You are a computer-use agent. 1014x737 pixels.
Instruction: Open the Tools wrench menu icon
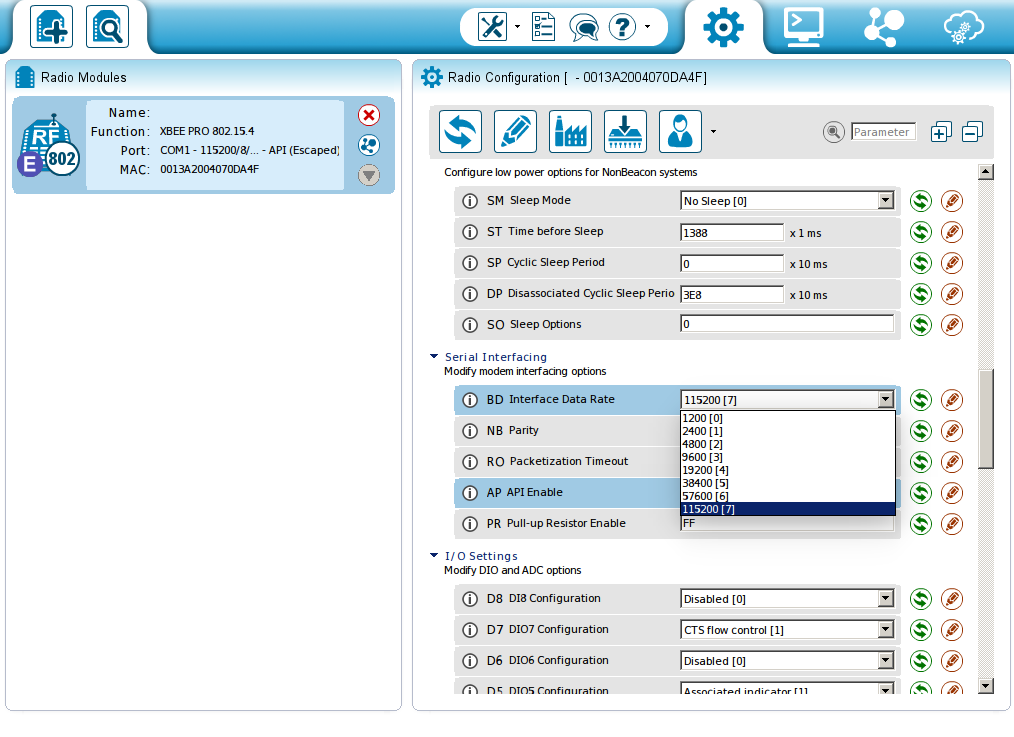pos(492,27)
